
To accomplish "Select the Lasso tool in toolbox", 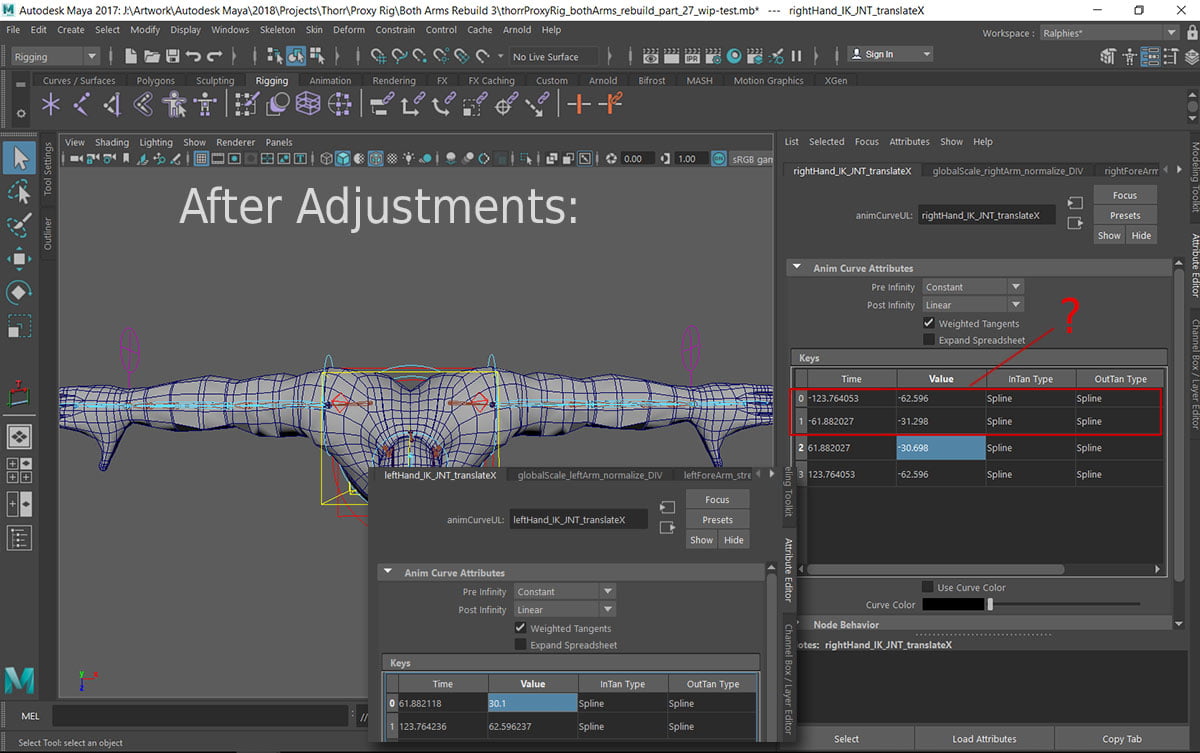I will pos(18,191).
